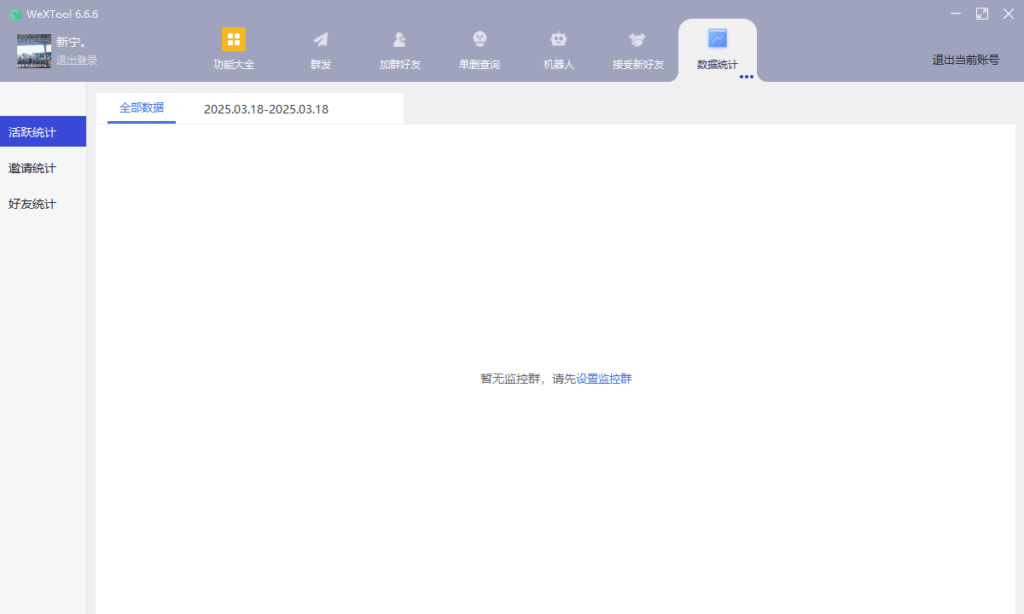Click 退出登录 under username
This screenshot has height=614, width=1024.
pyautogui.click(x=76, y=60)
